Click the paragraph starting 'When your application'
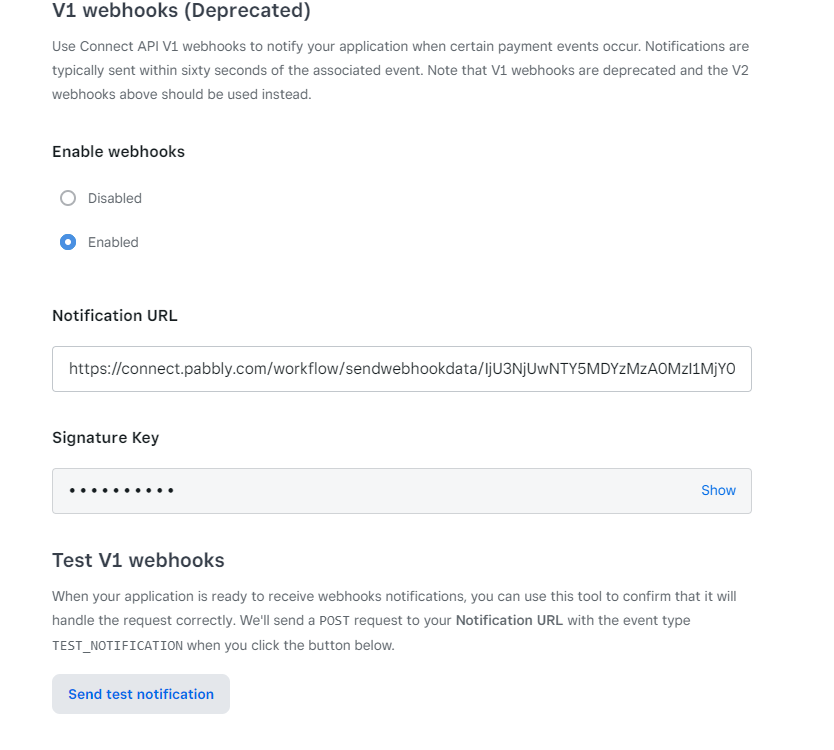The width and height of the screenshot is (834, 750). click(x=394, y=621)
